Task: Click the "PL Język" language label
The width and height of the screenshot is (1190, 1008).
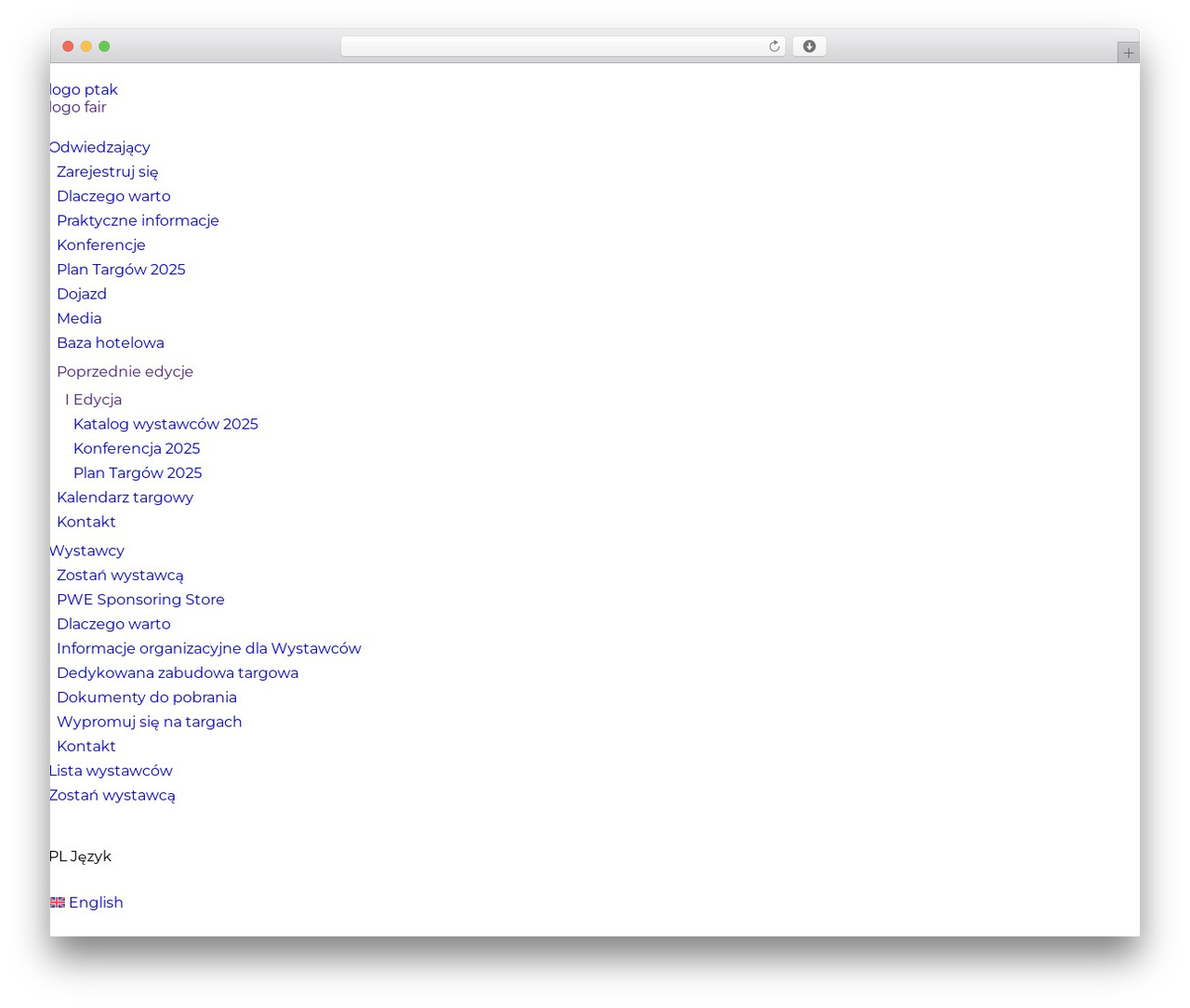Action: 80,856
